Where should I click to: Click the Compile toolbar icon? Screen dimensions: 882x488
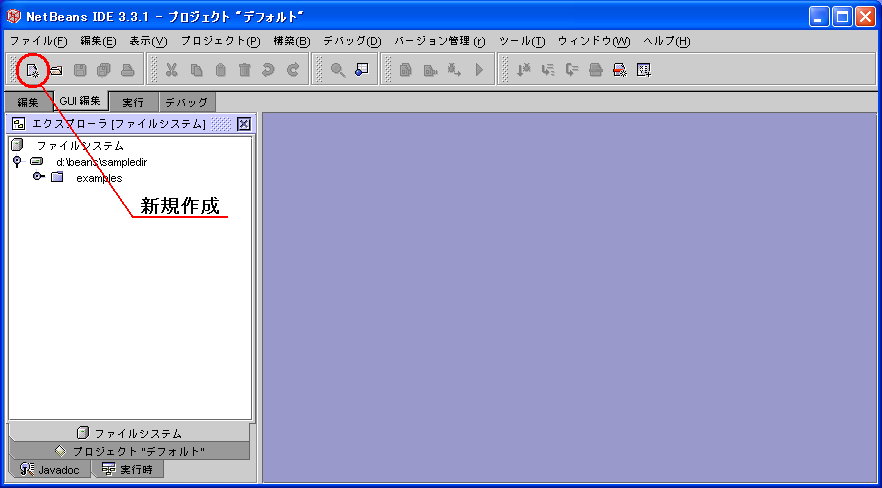(406, 70)
